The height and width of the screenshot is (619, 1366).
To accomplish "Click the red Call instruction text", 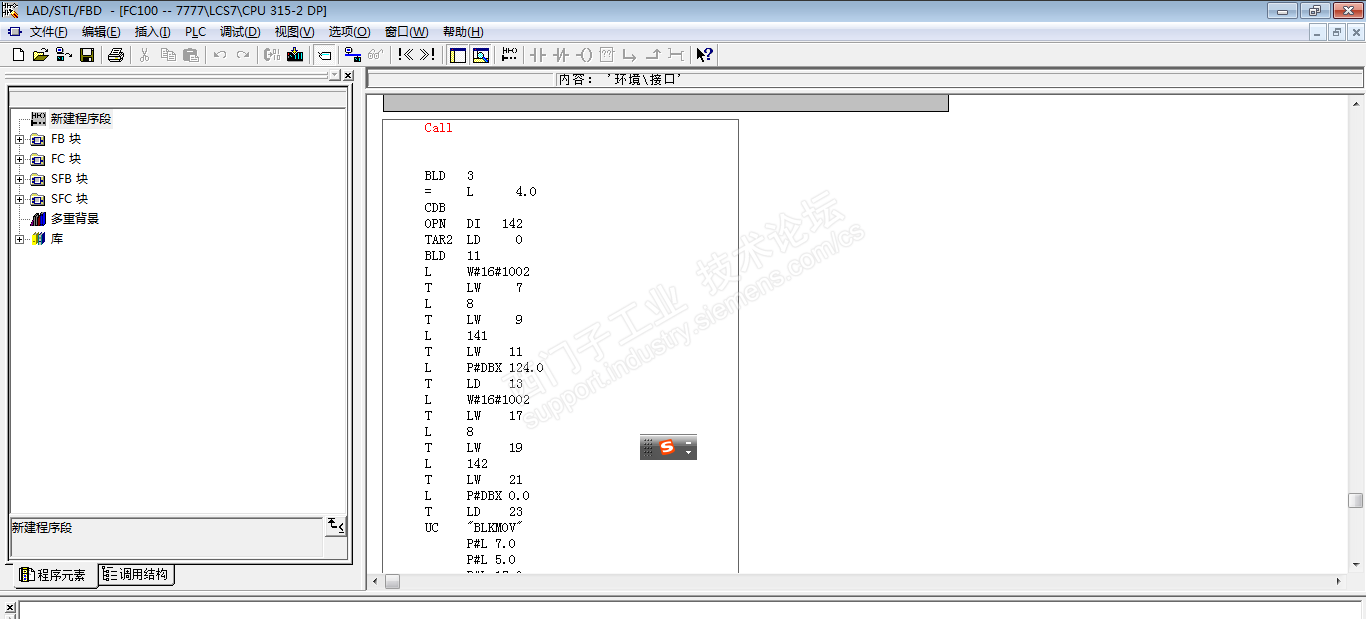I will [x=438, y=128].
